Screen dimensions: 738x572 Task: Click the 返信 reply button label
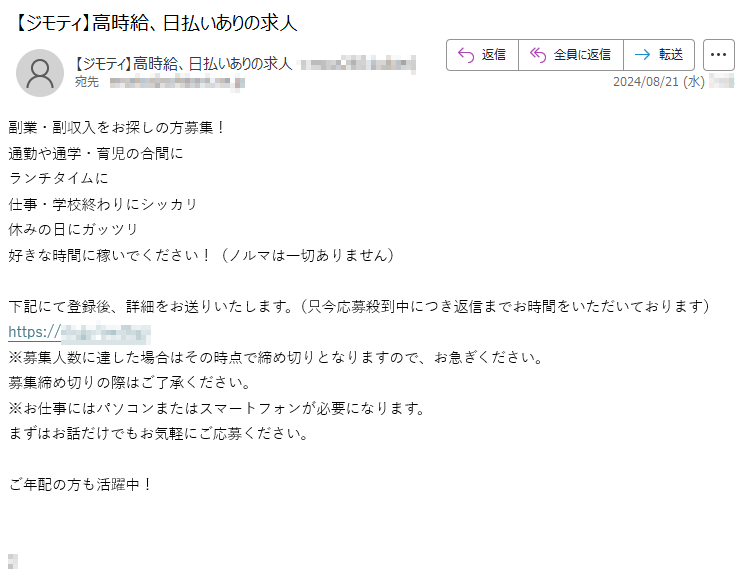click(x=494, y=55)
